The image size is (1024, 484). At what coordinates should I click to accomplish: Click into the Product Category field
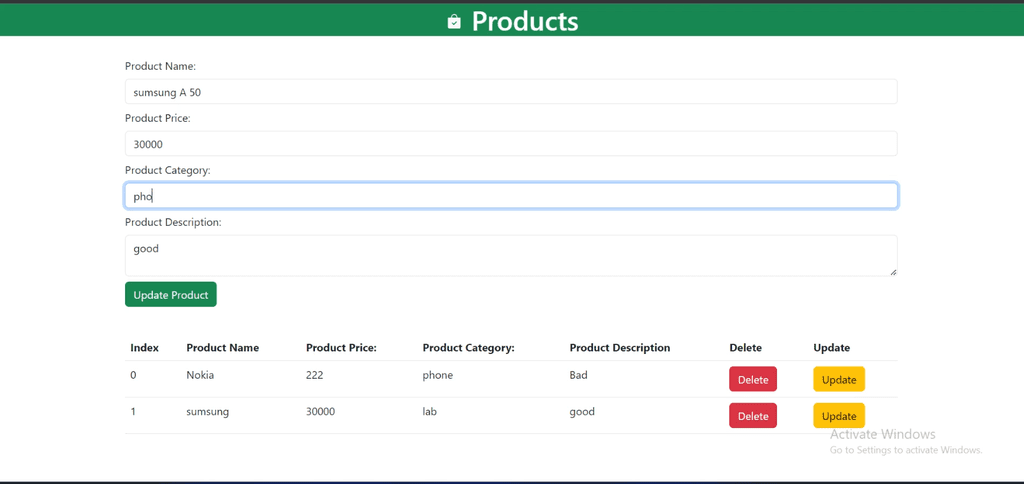pyautogui.click(x=511, y=196)
